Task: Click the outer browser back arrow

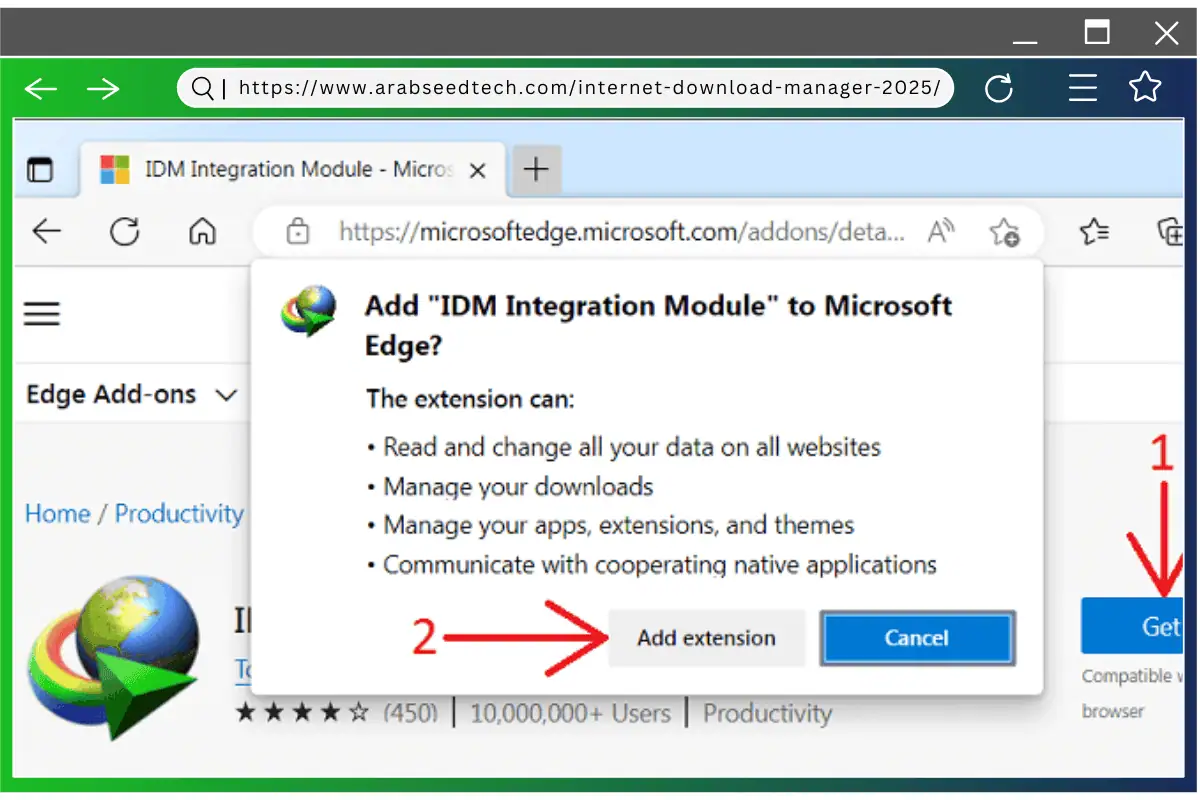Action: pyautogui.click(x=41, y=89)
